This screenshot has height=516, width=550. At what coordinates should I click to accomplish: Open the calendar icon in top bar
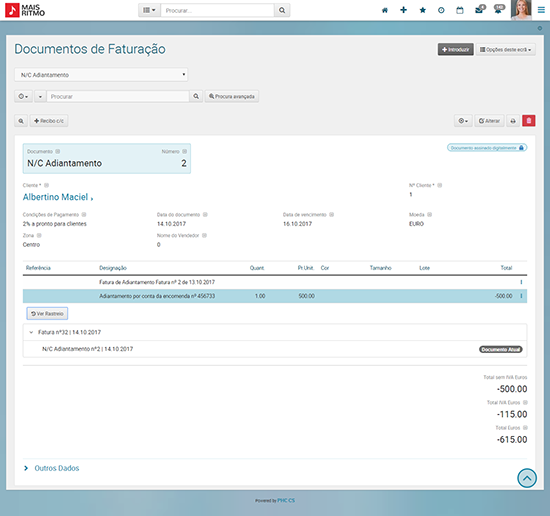pos(460,11)
